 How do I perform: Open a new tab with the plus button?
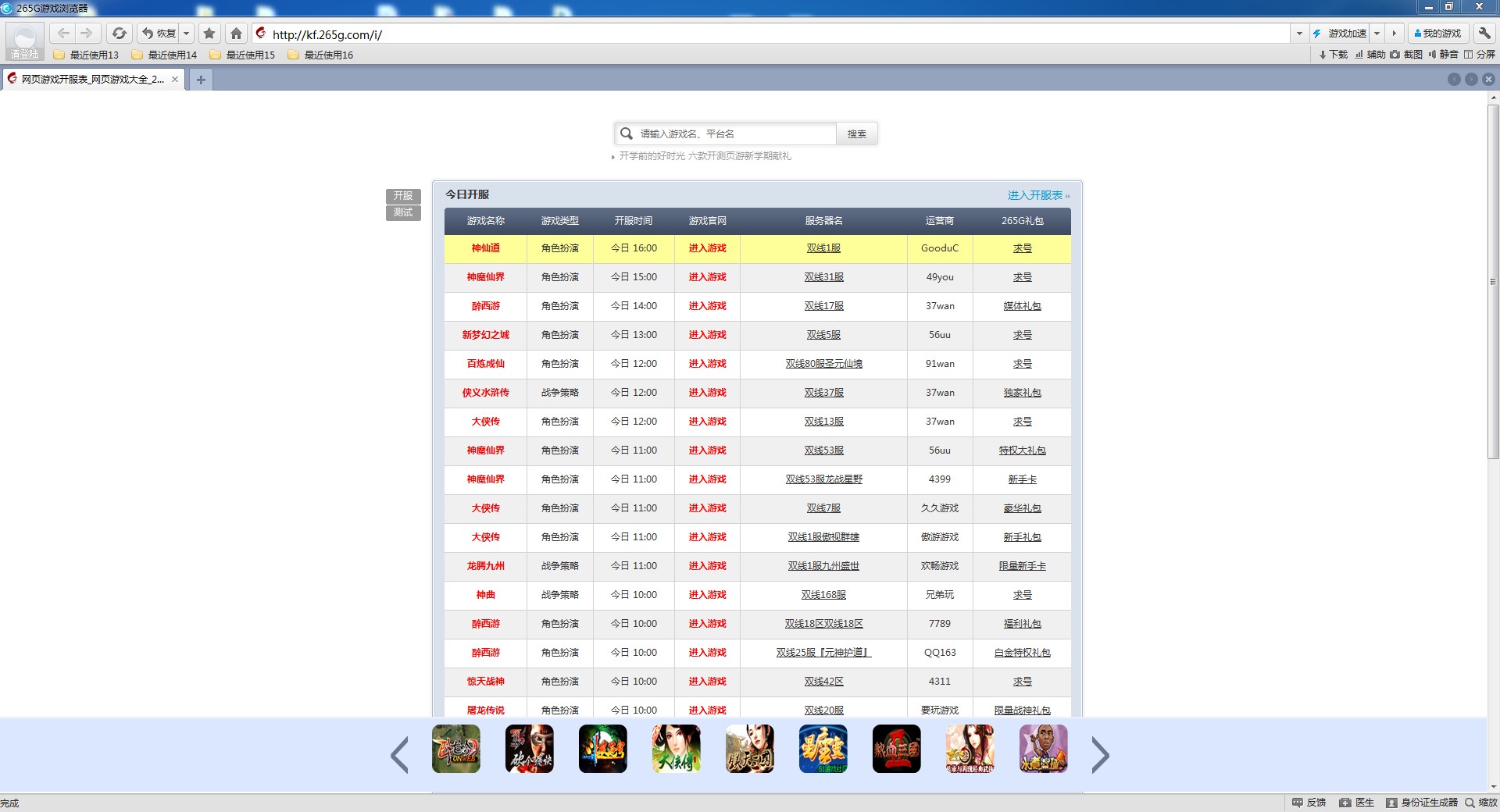[x=201, y=80]
